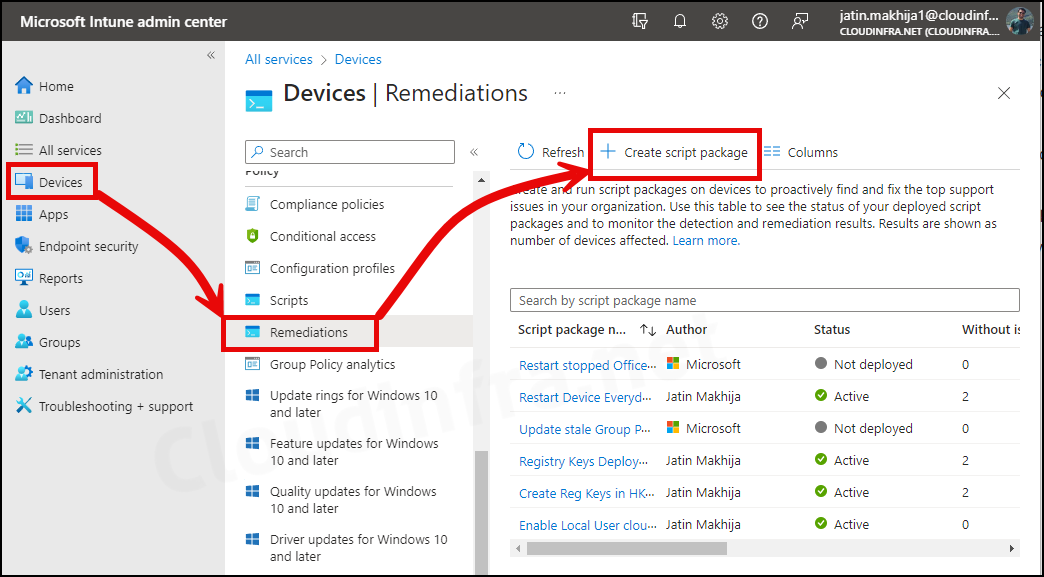Image resolution: width=1044 pixels, height=577 pixels.
Task: Open Compliance policies in Devices menu
Action: tap(327, 204)
